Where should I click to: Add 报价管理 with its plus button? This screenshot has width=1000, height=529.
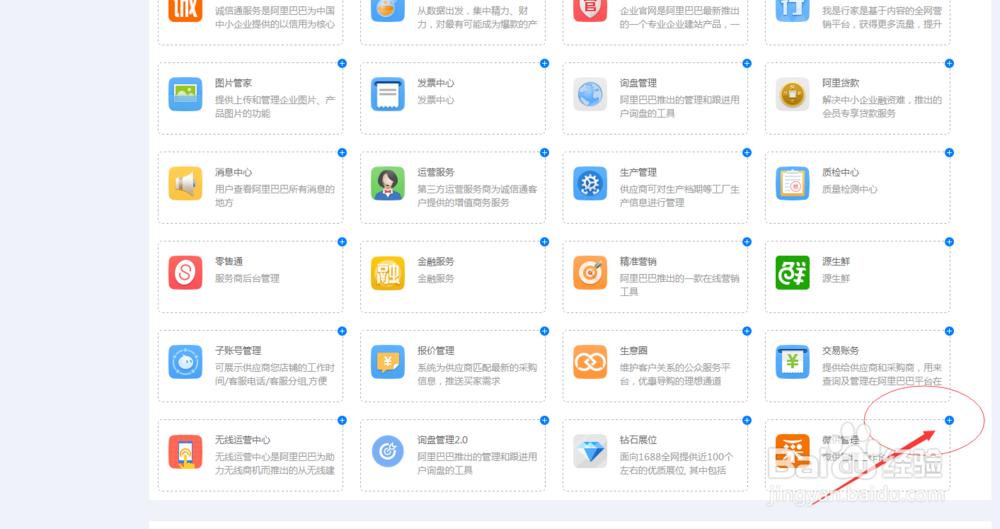(545, 331)
